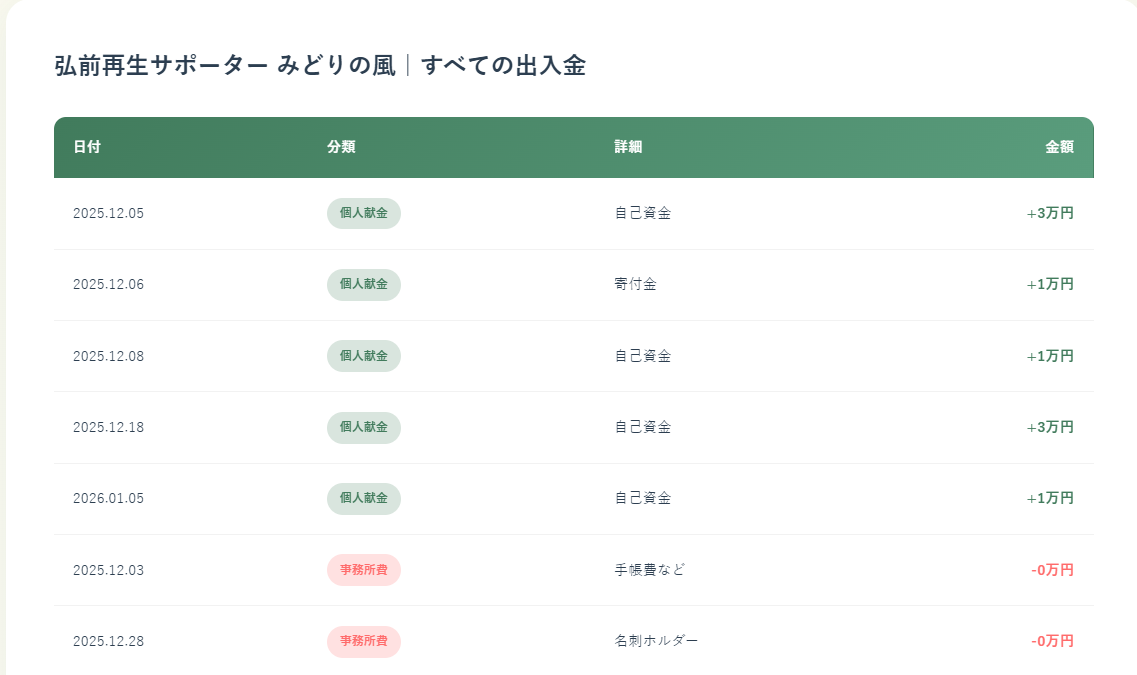1137x675 pixels.
Task: Select the 事務所費 badge on the 2025.12.03 row
Action: coord(363,570)
